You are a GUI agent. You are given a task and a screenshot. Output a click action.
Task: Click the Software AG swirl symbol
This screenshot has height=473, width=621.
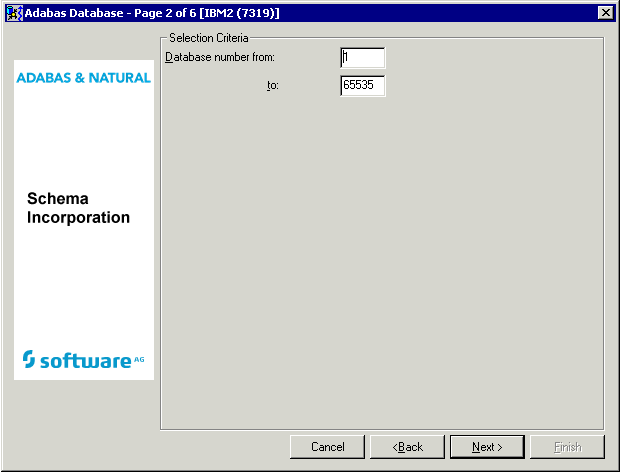coord(29,359)
